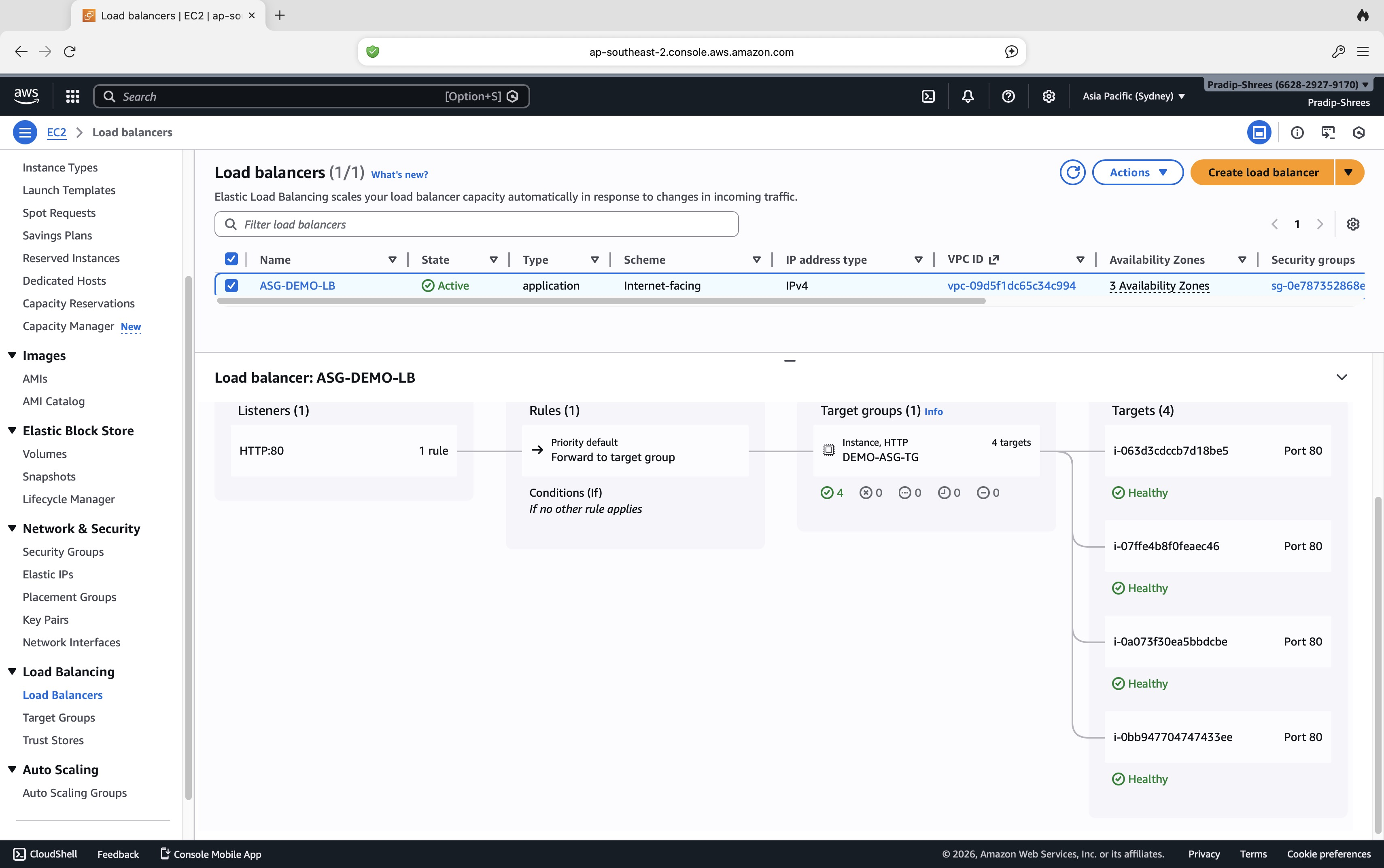Open account settings via the gear icon
The width and height of the screenshot is (1384, 868).
coord(1049,96)
